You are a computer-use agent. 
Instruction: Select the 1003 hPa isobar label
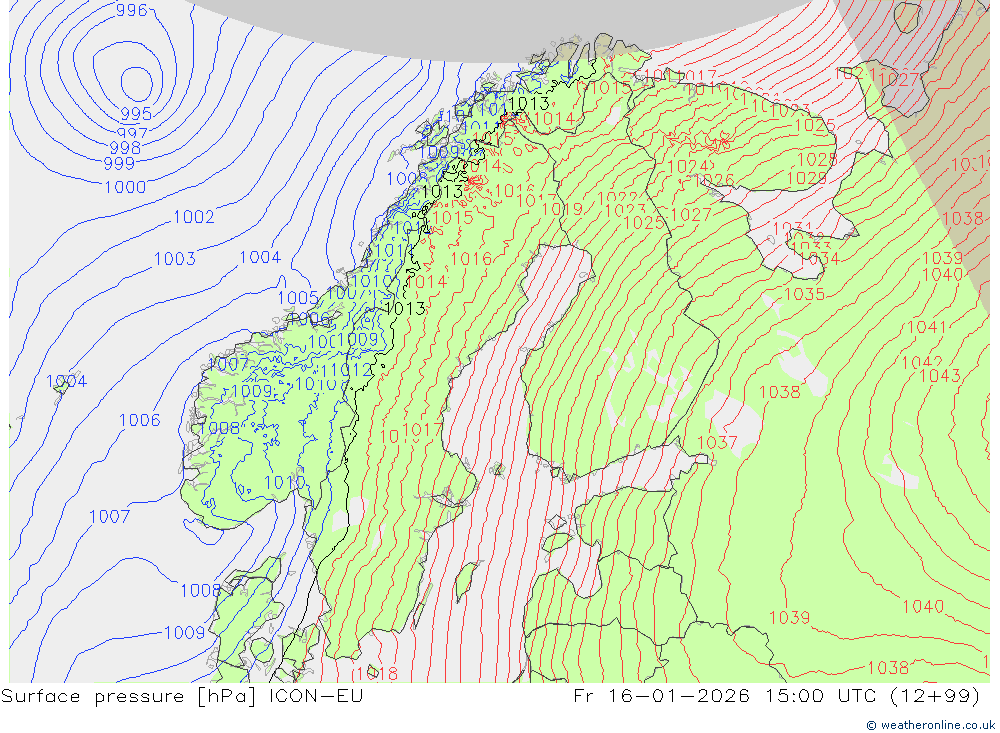(x=175, y=258)
